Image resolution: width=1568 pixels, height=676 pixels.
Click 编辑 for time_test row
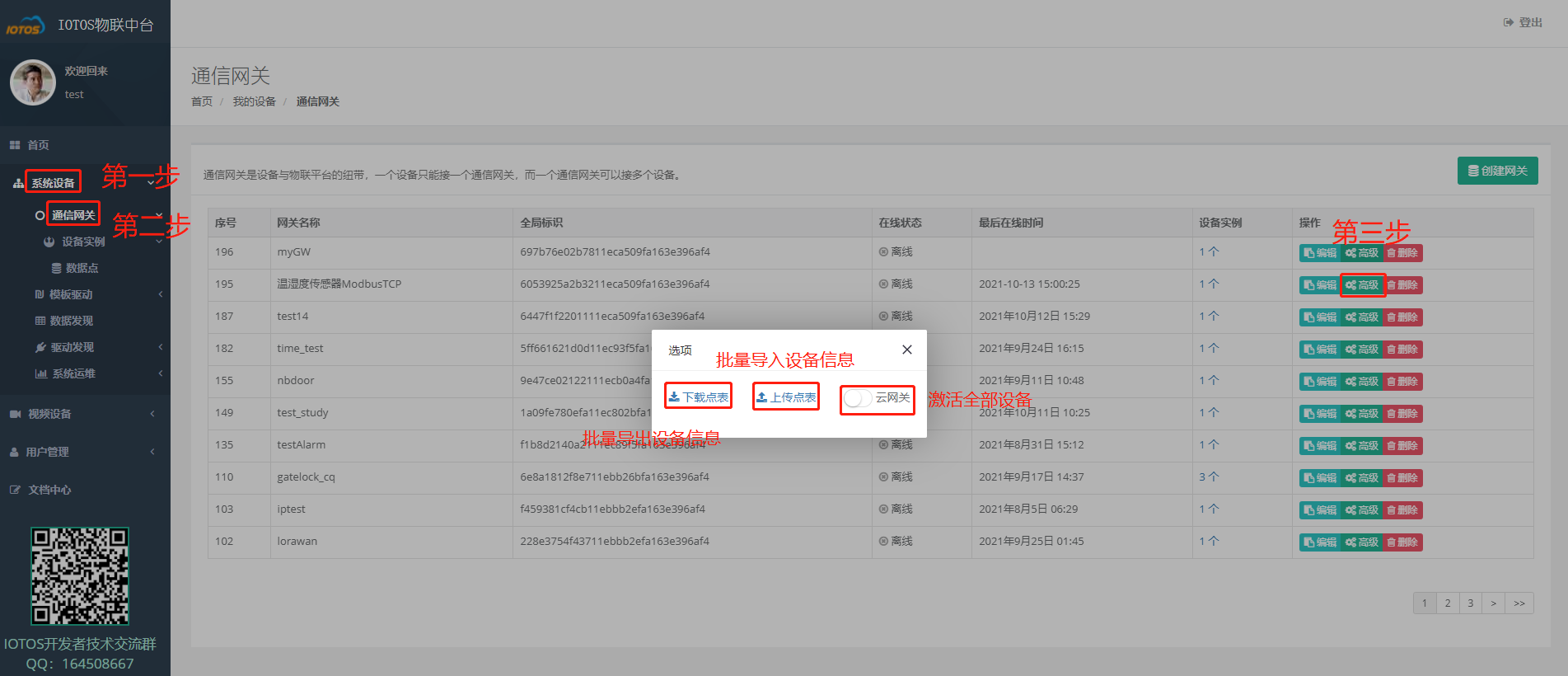(1320, 350)
